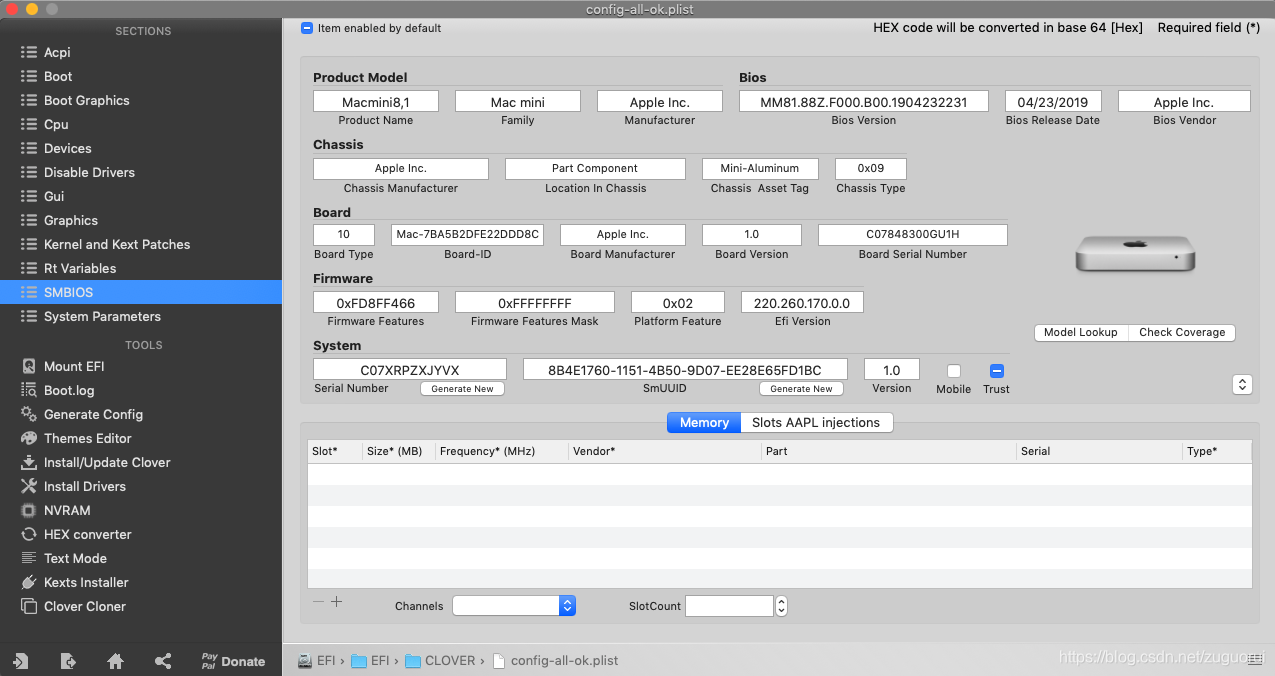This screenshot has width=1275, height=676.
Task: Click config-all-ok.plist in path bar
Action: 555,661
